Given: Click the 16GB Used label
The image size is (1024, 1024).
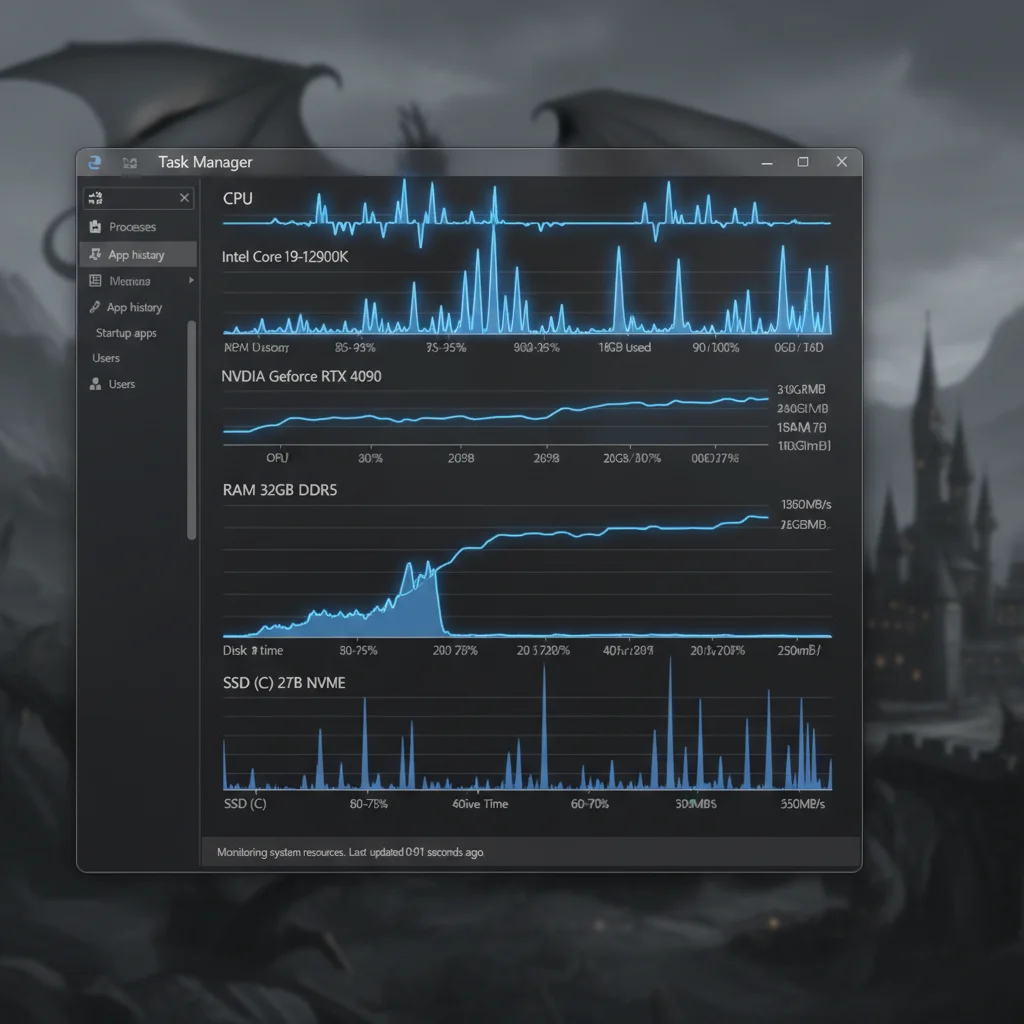Looking at the screenshot, I should coord(624,347).
